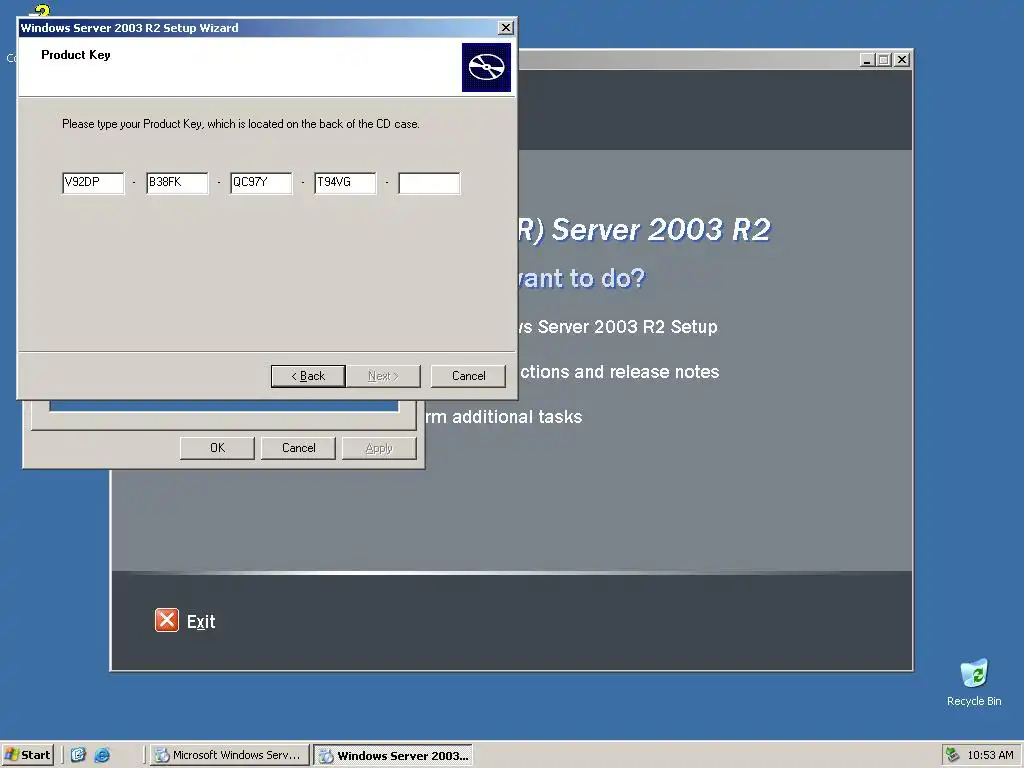Click Apply in the dialog behind wizard

[379, 448]
